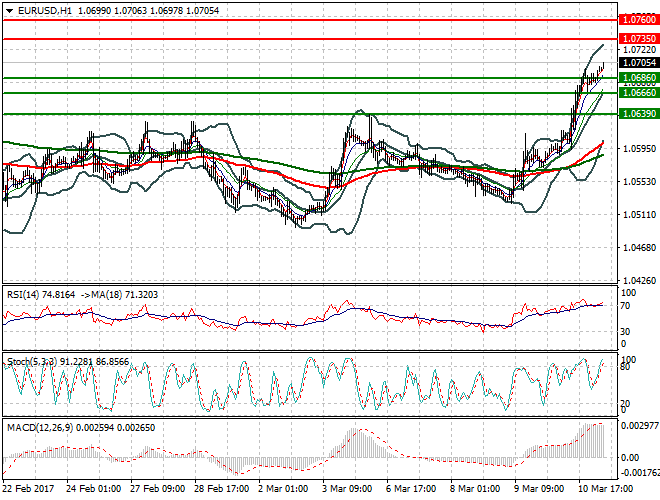Click the 1.04680 price axis value
The height and width of the screenshot is (500, 660).
[639, 248]
